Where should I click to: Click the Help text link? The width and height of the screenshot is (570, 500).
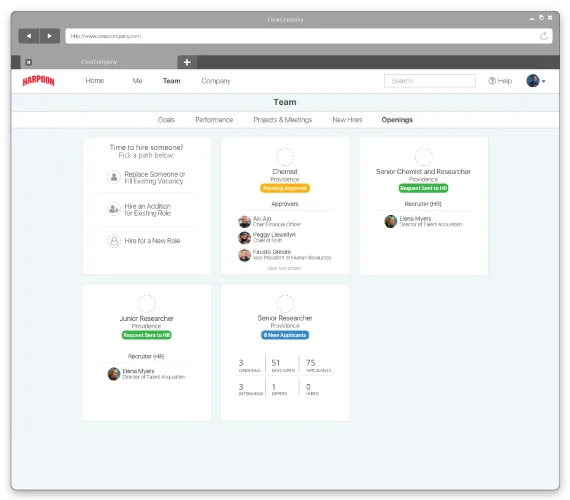[x=505, y=81]
